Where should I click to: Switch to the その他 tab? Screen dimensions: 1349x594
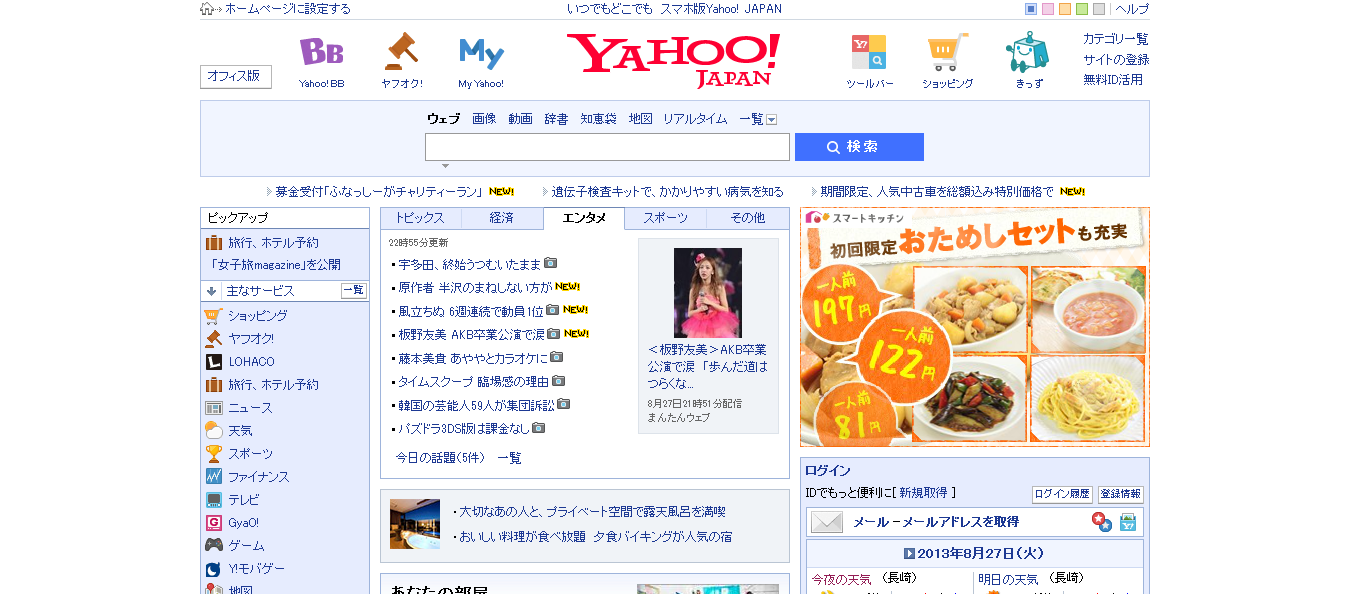click(747, 218)
